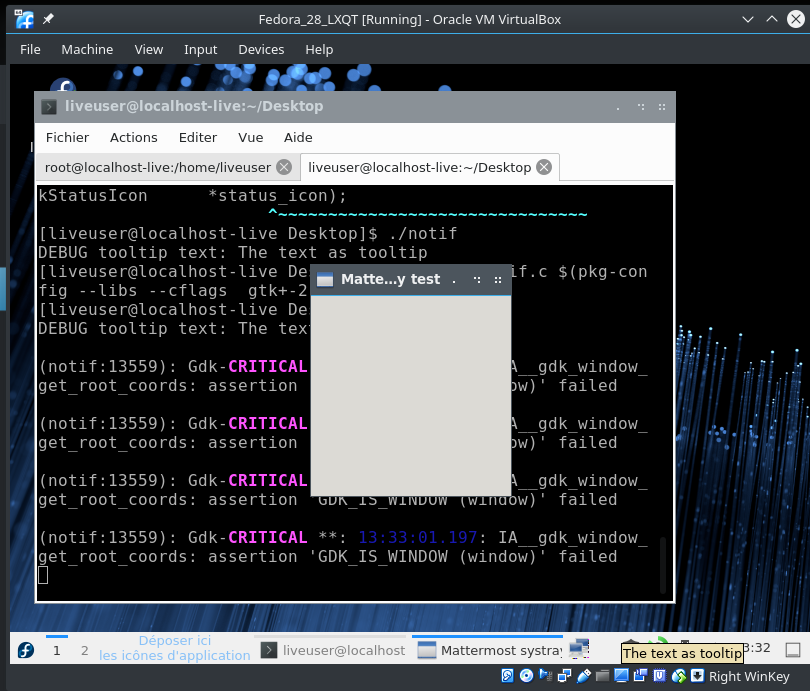Close the liveuser Desktop terminal tab
The width and height of the screenshot is (810, 691).
544,167
